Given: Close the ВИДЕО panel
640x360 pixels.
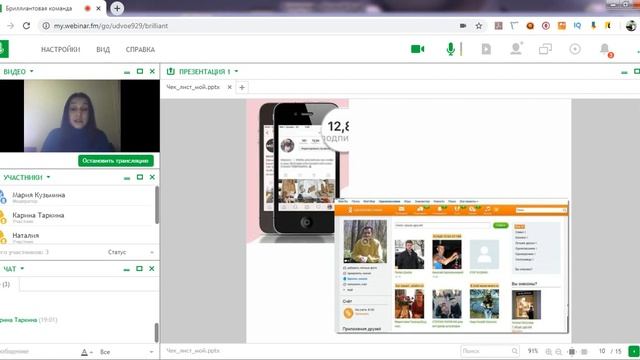Looking at the screenshot, I should [152, 71].
